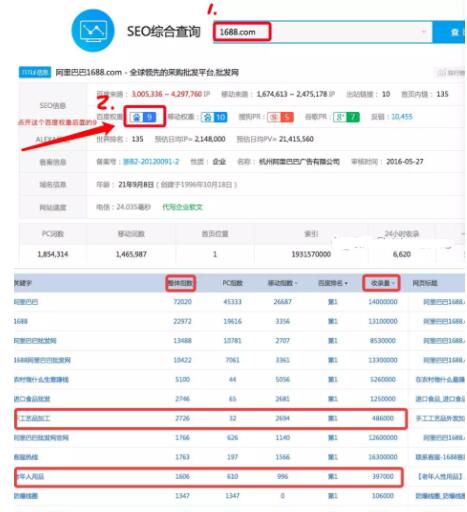This screenshot has height=512, width=467.
Task: Click the blue query button
Action: point(449,32)
